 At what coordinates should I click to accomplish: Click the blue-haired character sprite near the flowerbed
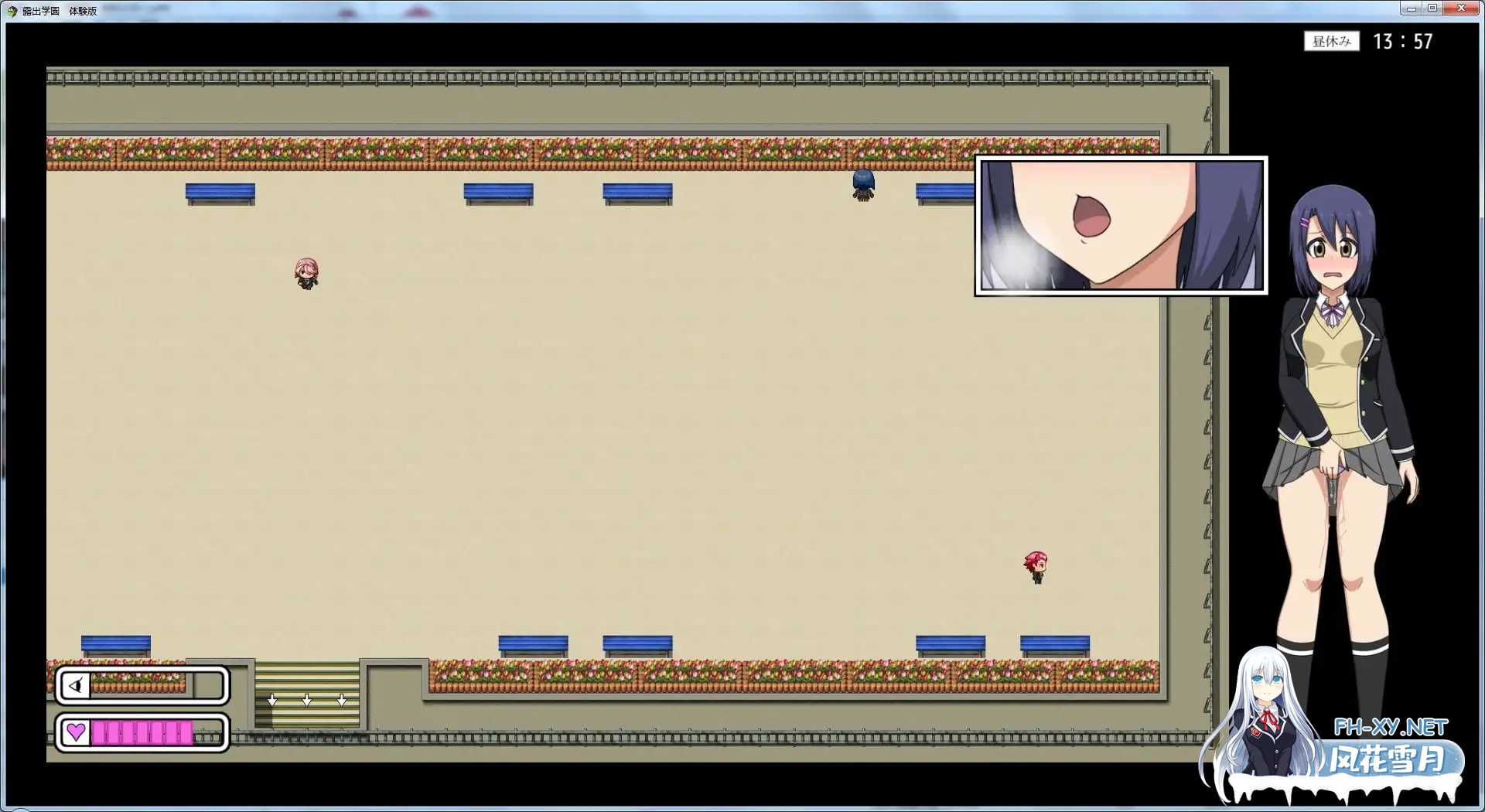863,185
